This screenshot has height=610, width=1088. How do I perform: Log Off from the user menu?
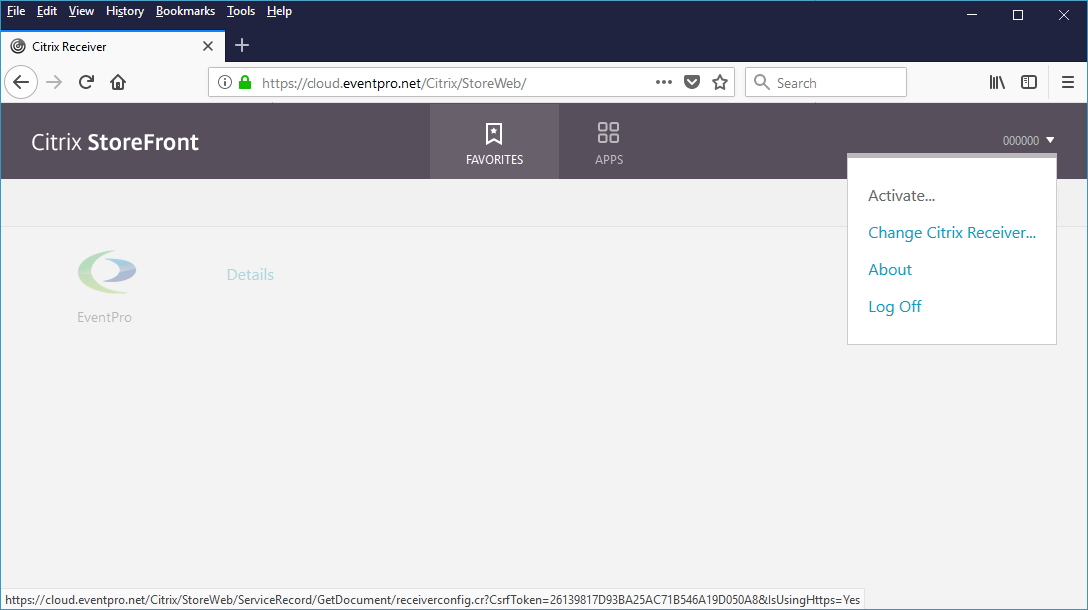pyautogui.click(x=894, y=307)
